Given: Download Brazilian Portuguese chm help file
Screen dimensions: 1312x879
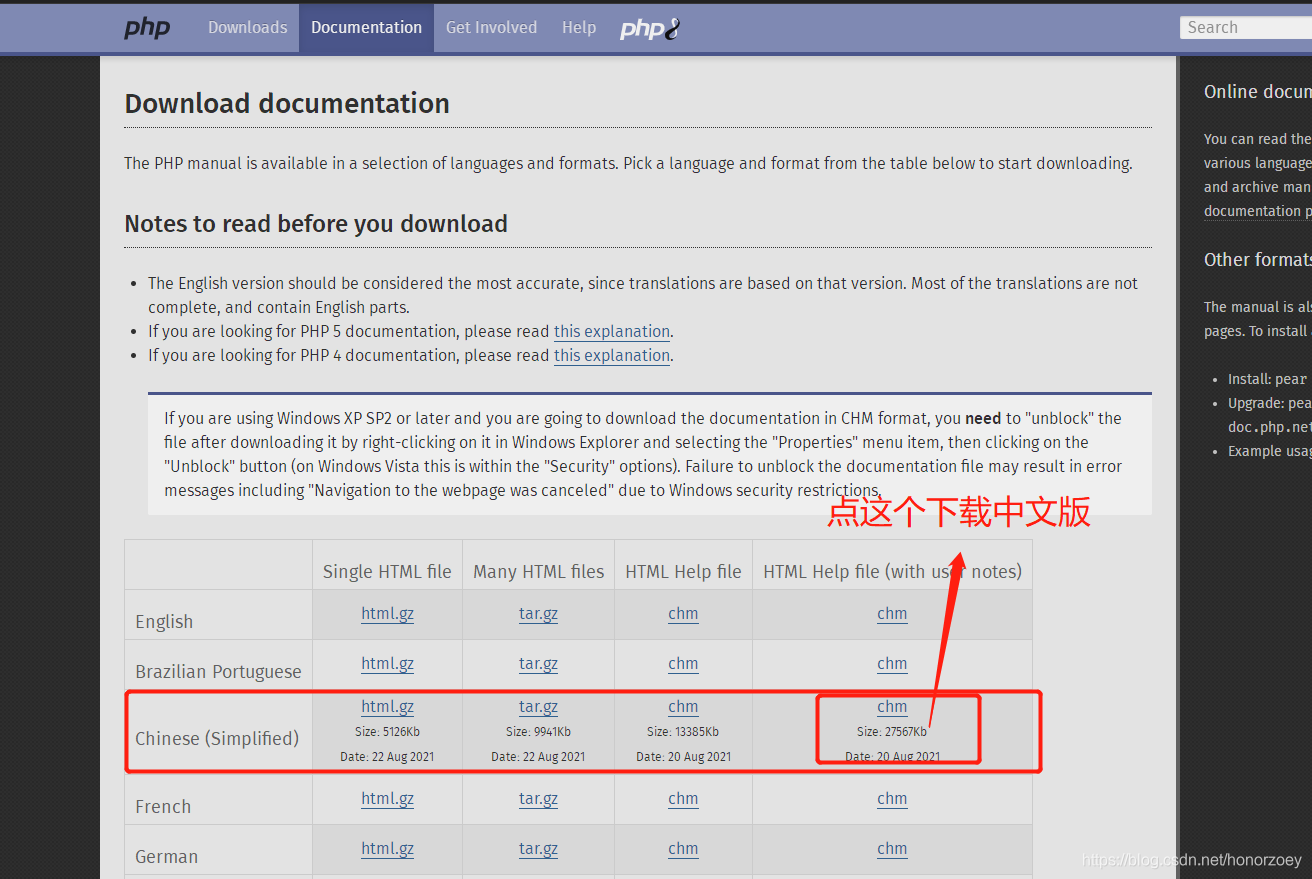Looking at the screenshot, I should pos(683,664).
